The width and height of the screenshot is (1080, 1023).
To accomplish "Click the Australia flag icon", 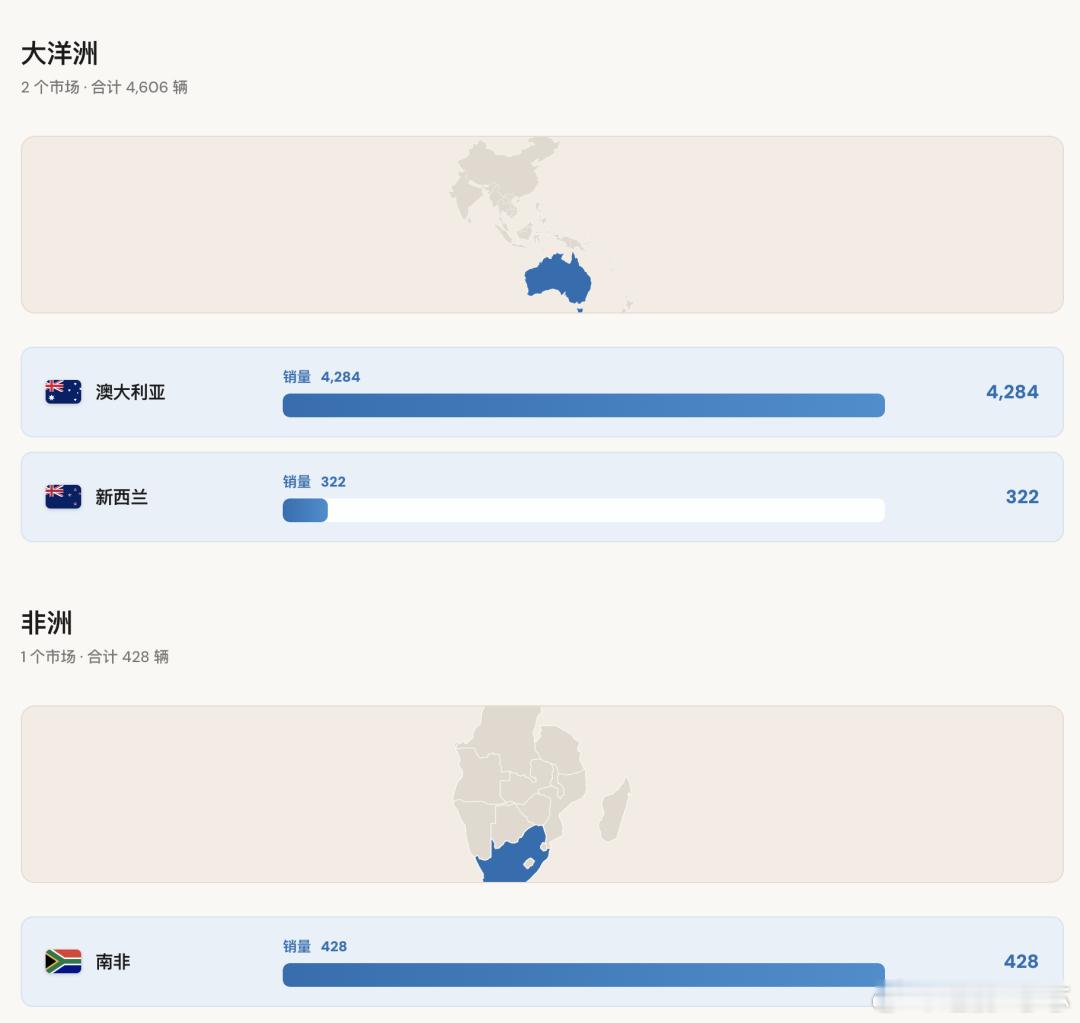I will [x=63, y=392].
